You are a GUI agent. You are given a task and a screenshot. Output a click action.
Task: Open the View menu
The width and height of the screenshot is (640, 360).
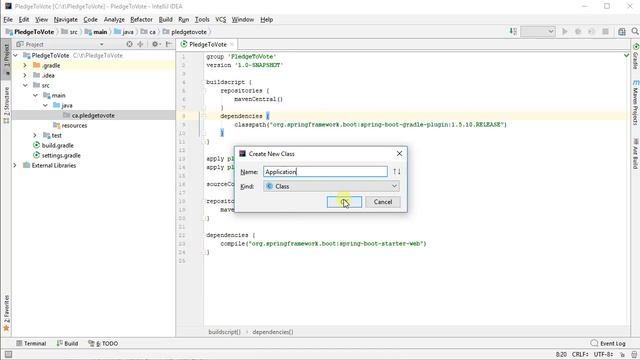click(41, 19)
